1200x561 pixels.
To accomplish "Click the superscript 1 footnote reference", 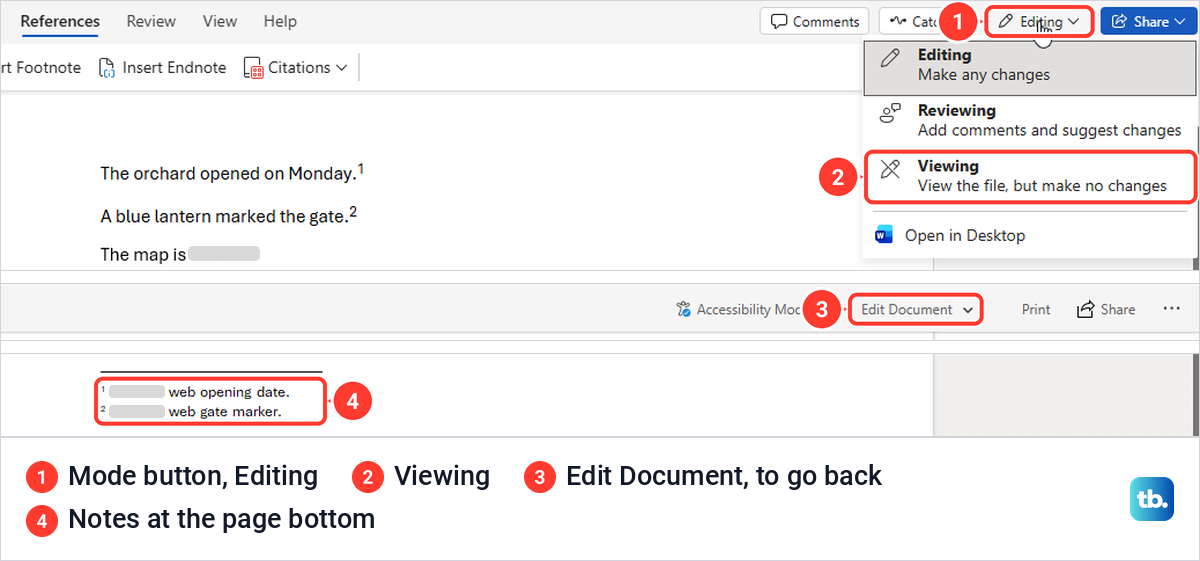I will 361,169.
